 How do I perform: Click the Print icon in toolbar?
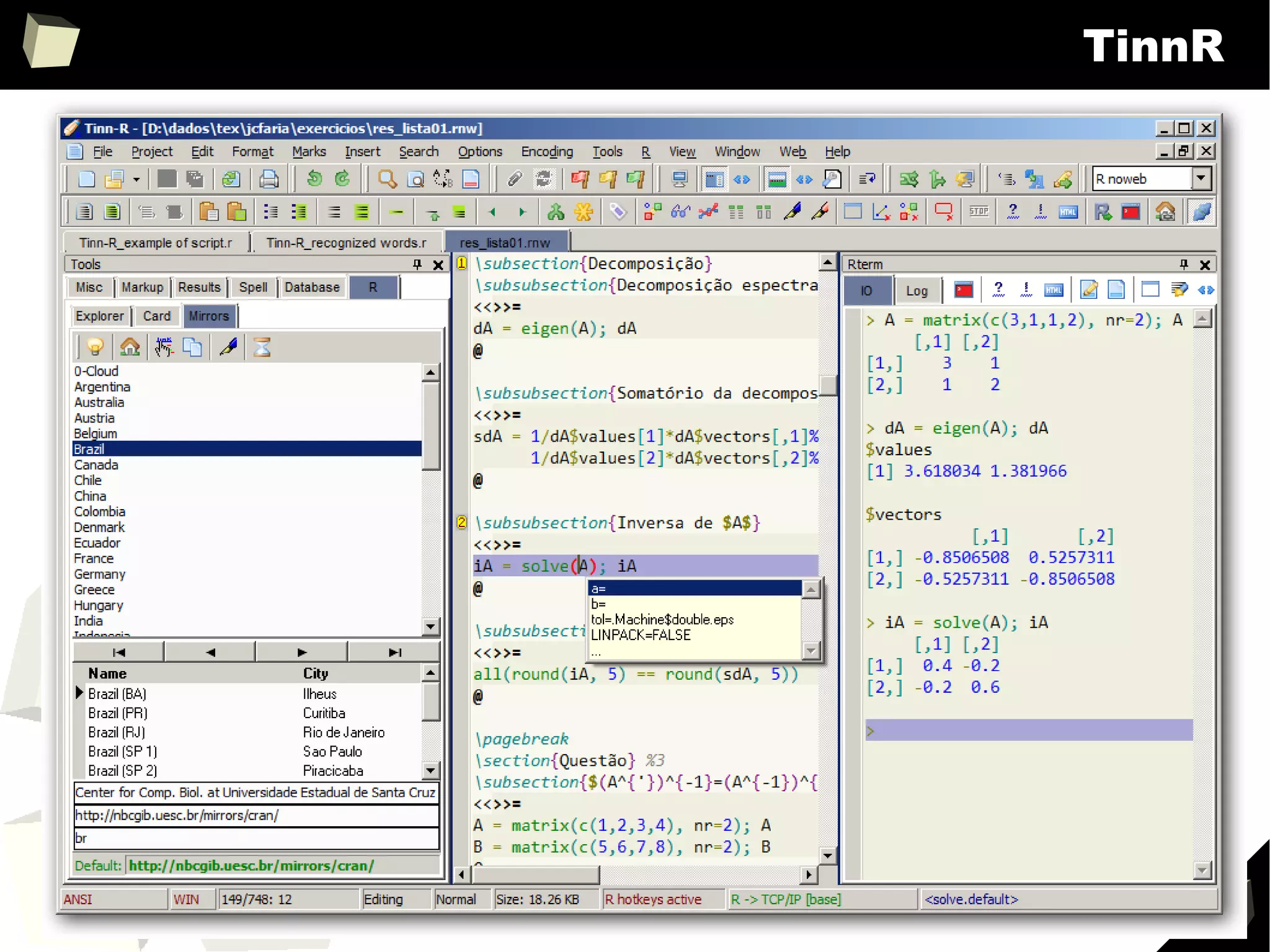[x=269, y=179]
